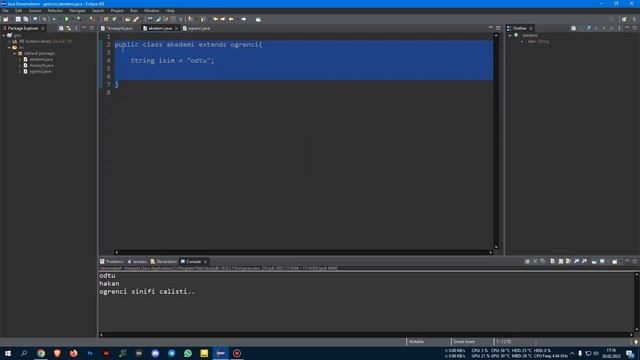Viewport: 640px width, 360px height.
Task: Click the editor horizontal scrollbar
Action: click(303, 252)
